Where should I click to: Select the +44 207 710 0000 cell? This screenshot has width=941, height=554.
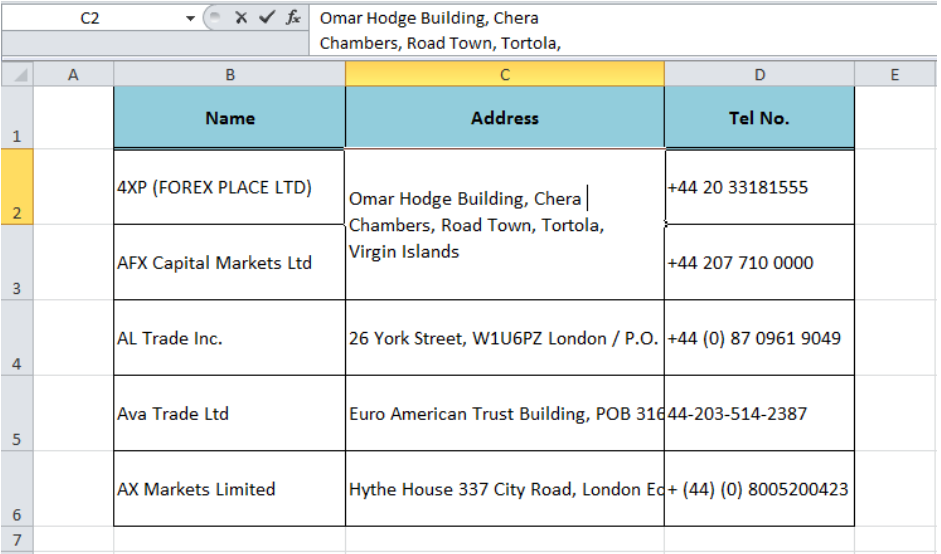coord(759,262)
